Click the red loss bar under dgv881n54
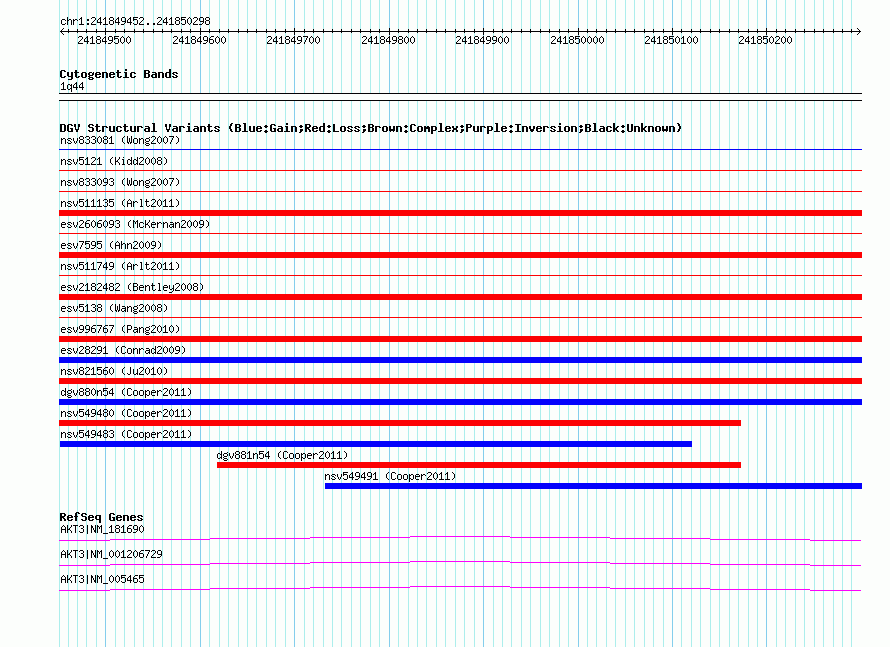Viewport: 890px width, 647px height. (479, 465)
